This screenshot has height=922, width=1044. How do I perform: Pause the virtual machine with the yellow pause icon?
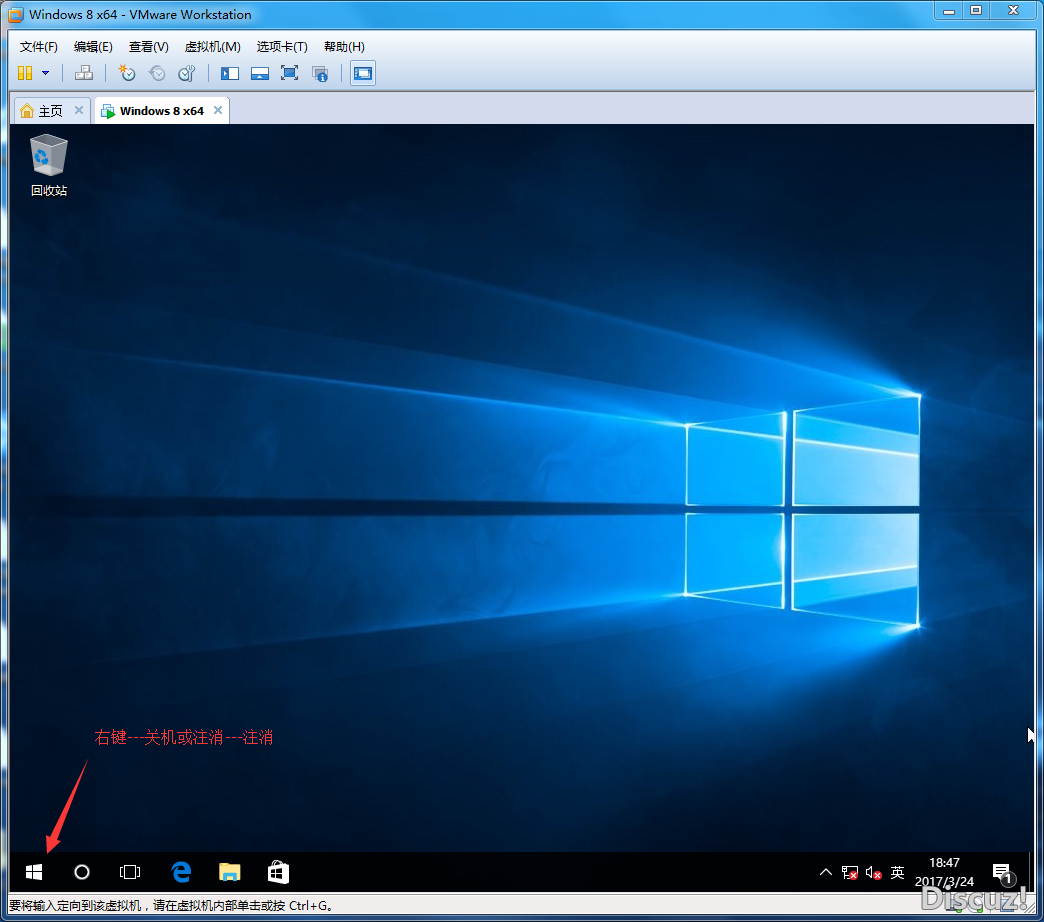[25, 73]
